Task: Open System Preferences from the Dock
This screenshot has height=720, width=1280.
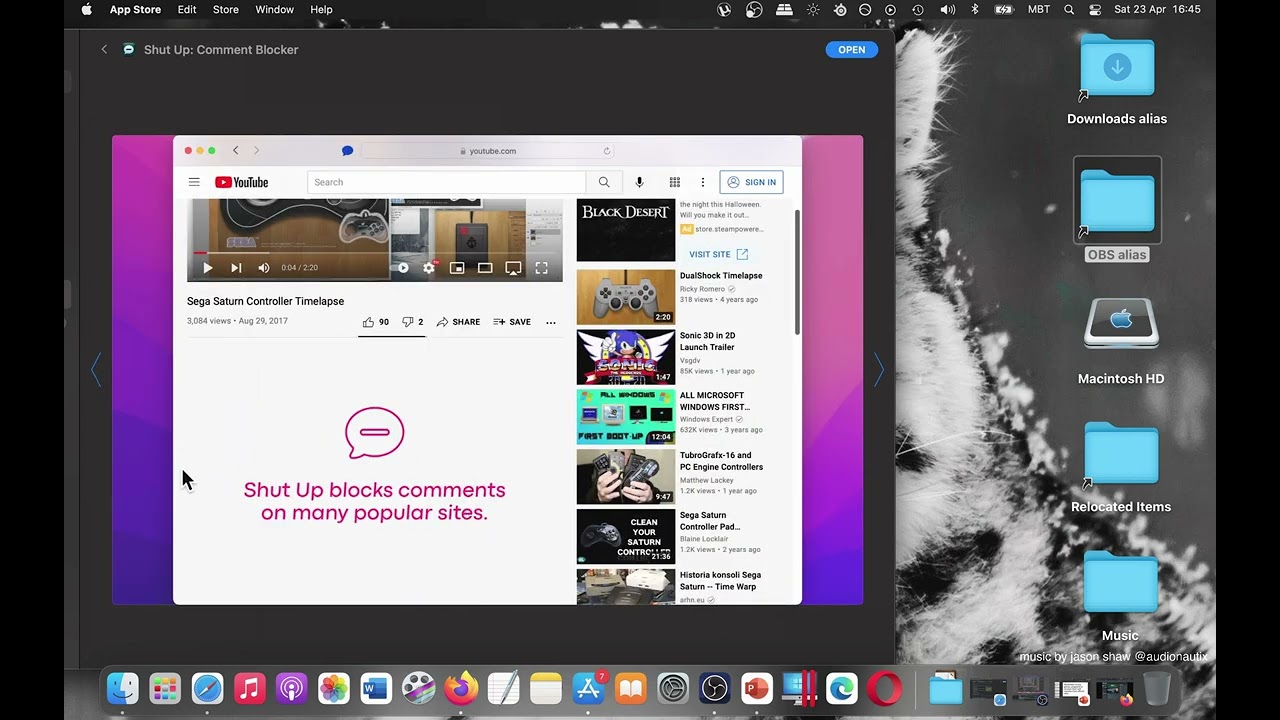Action: click(673, 688)
